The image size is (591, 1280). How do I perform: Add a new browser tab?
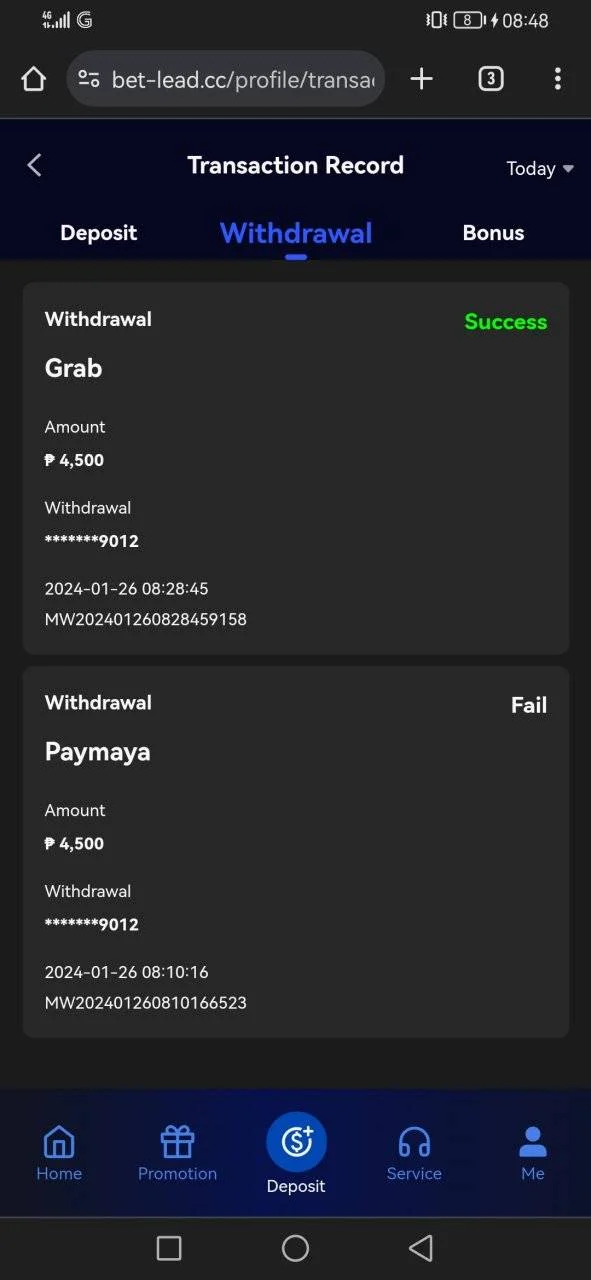[x=422, y=79]
